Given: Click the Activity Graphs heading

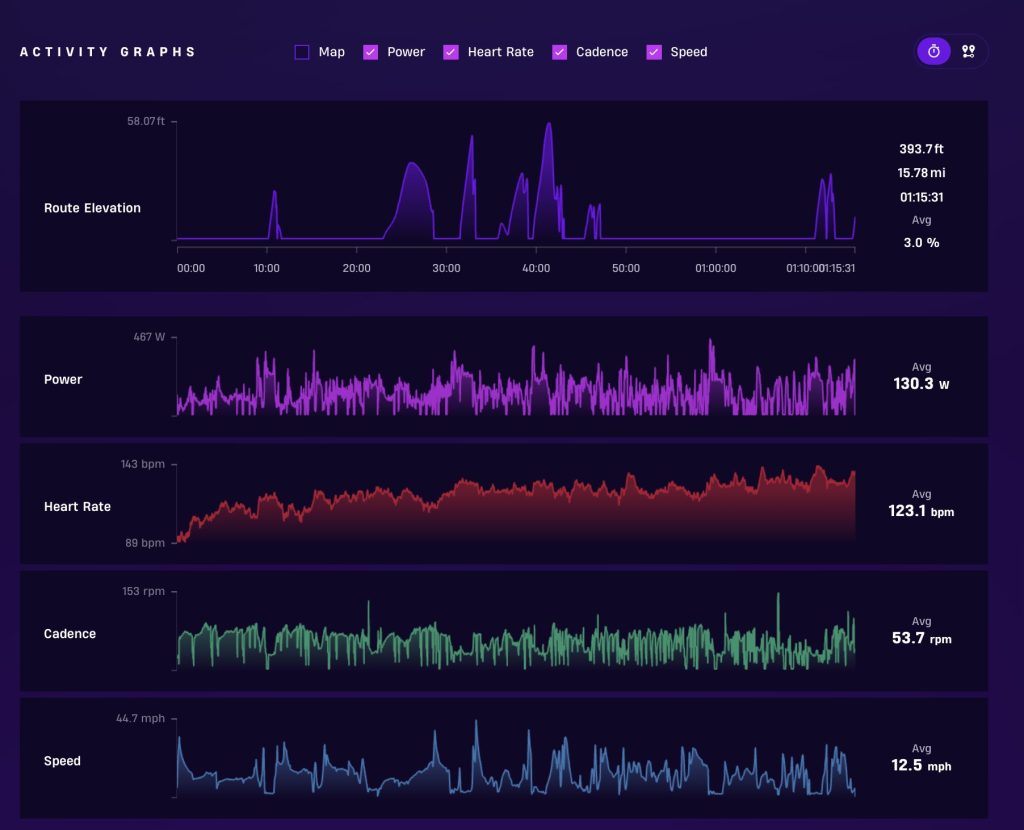Looking at the screenshot, I should [x=108, y=52].
